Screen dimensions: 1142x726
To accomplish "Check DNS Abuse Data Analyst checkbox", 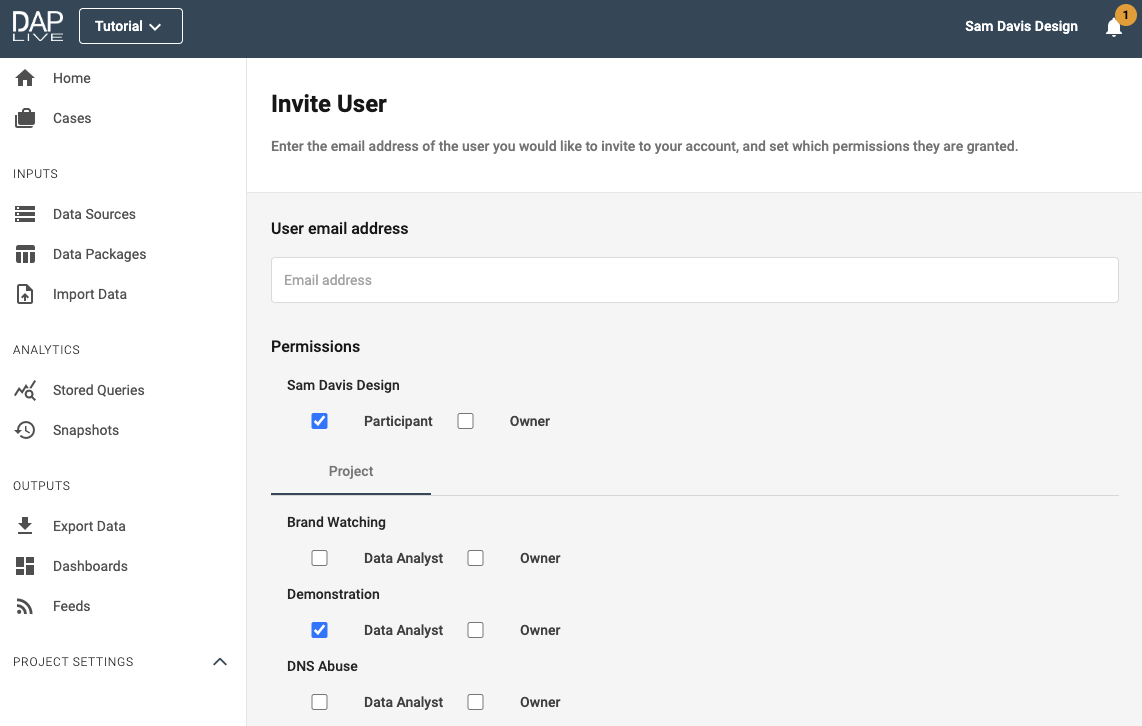I will pos(319,702).
